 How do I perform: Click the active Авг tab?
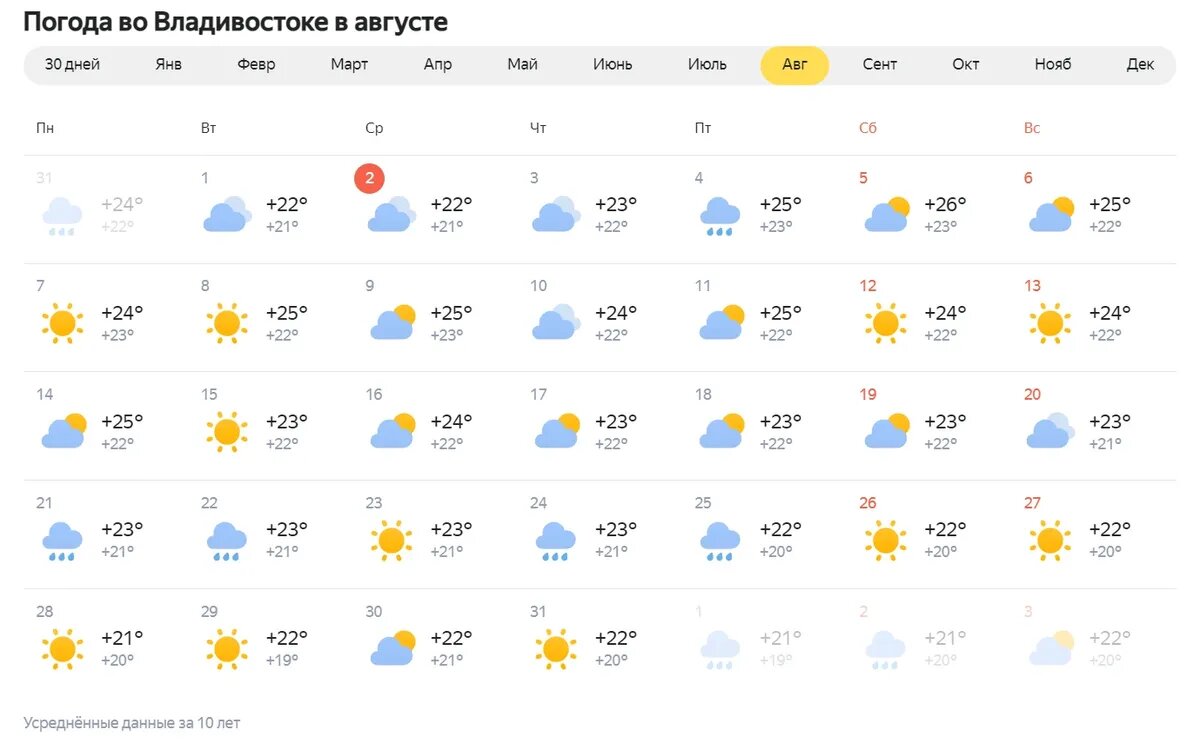tap(794, 65)
